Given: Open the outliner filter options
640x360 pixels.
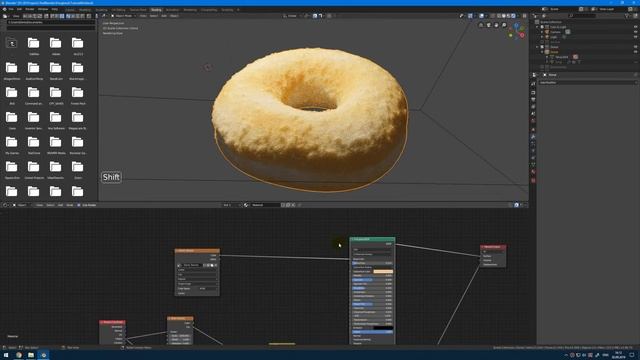Looking at the screenshot, I should click(628, 16).
